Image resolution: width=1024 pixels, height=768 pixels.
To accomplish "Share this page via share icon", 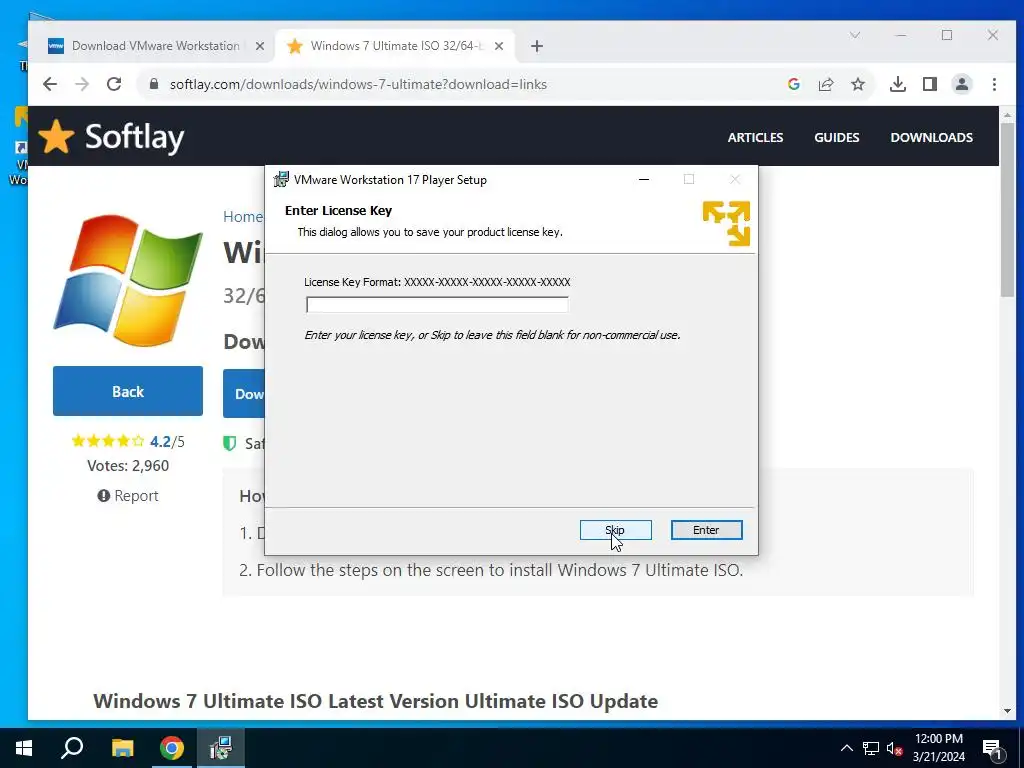I will [826, 84].
